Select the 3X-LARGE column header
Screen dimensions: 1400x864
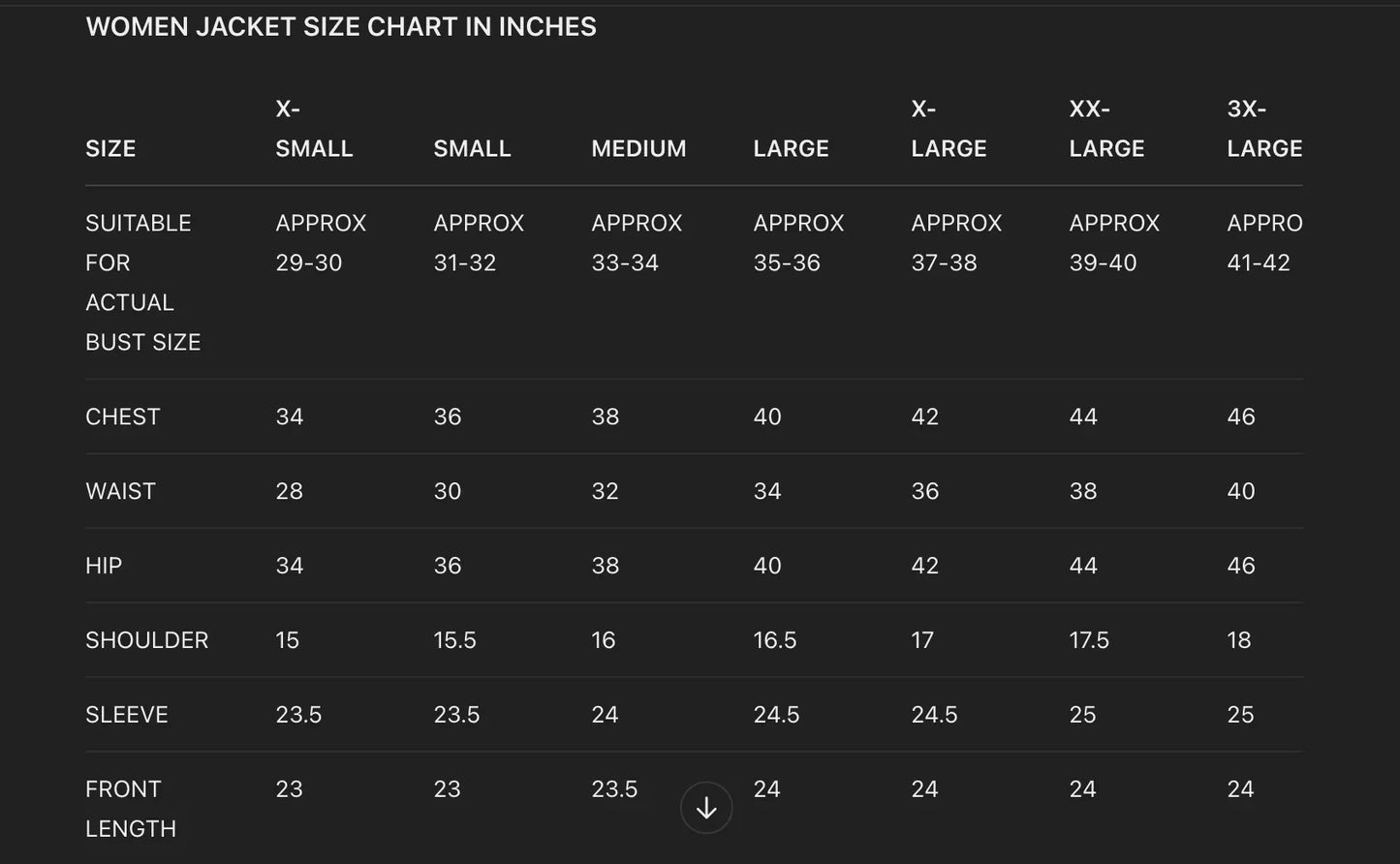click(x=1264, y=129)
